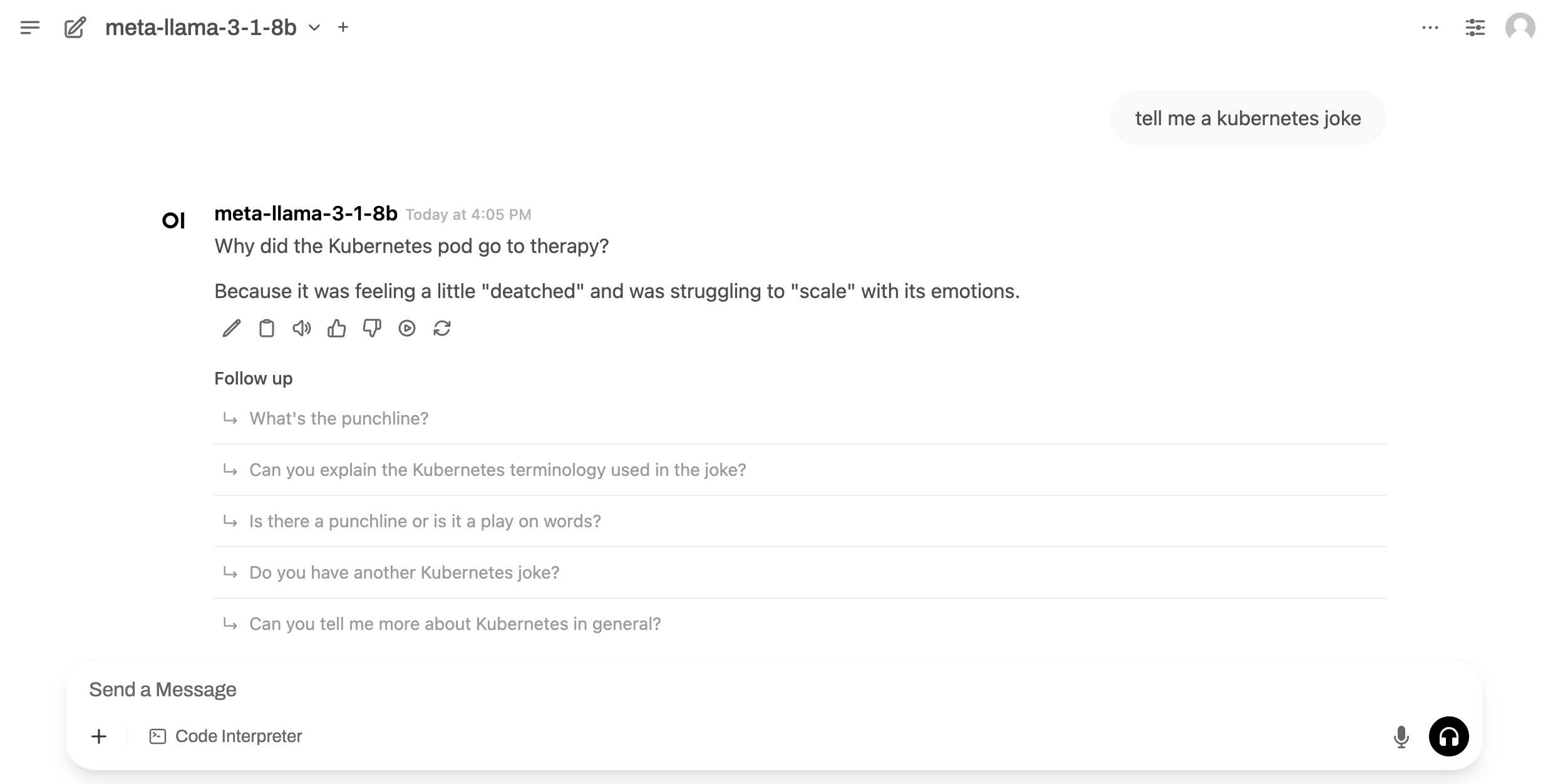1548x784 pixels.
Task: Edit the assistant response with pencil
Action: tap(232, 328)
